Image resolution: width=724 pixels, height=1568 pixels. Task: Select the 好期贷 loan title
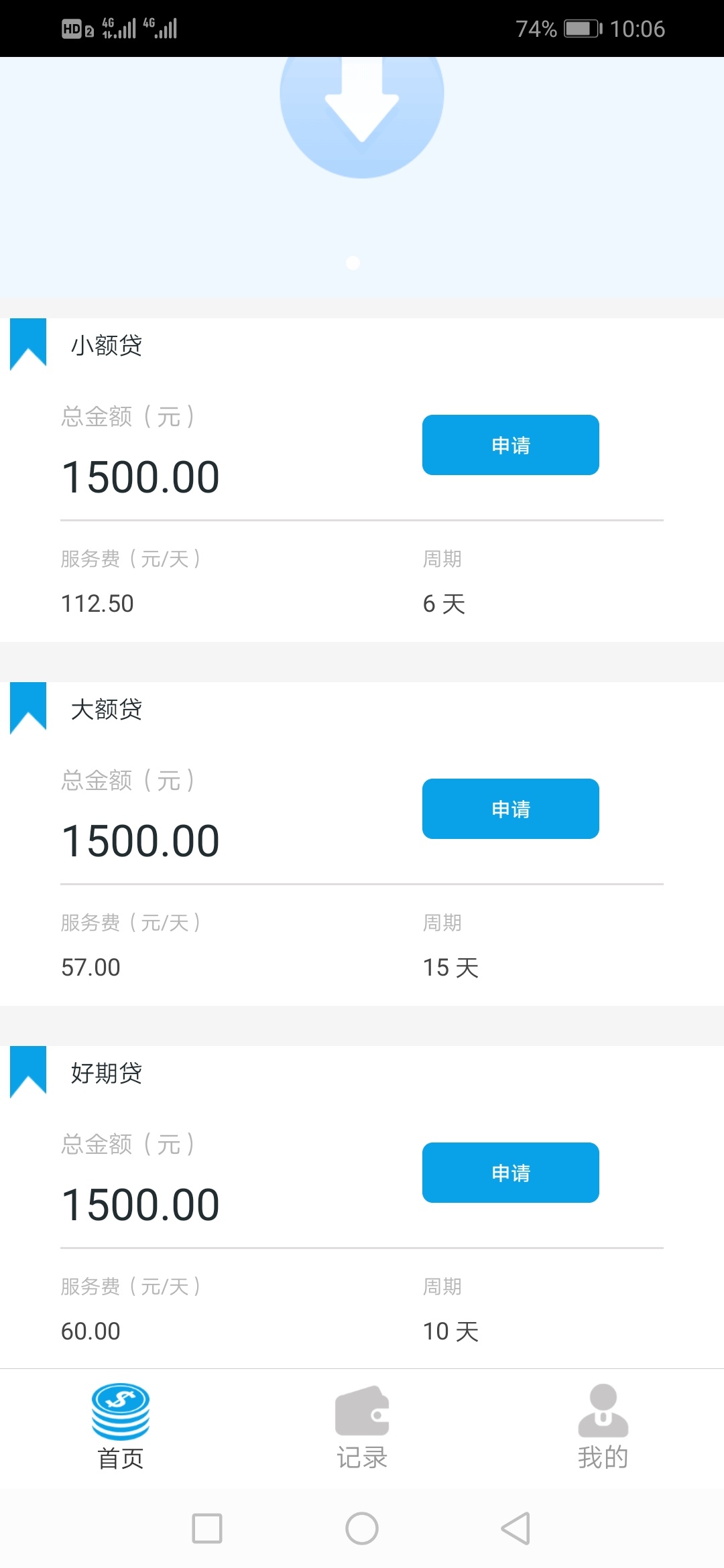coord(107,1073)
